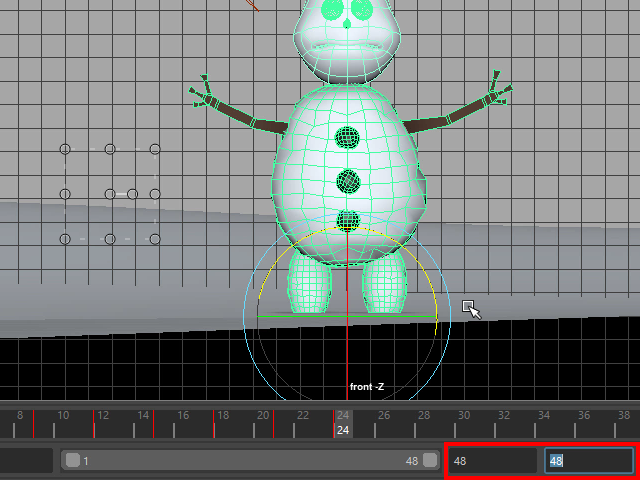Screen dimensions: 640x480
Task: Click the middle of the range slider bar
Action: [250, 461]
